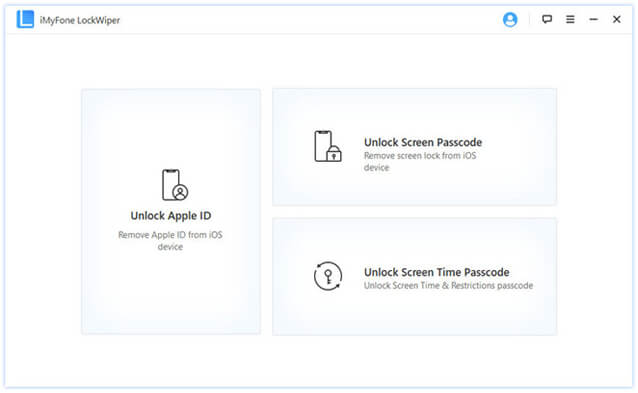The width and height of the screenshot is (638, 393).
Task: Click the phone with user Apple ID icon
Action: click(x=175, y=185)
